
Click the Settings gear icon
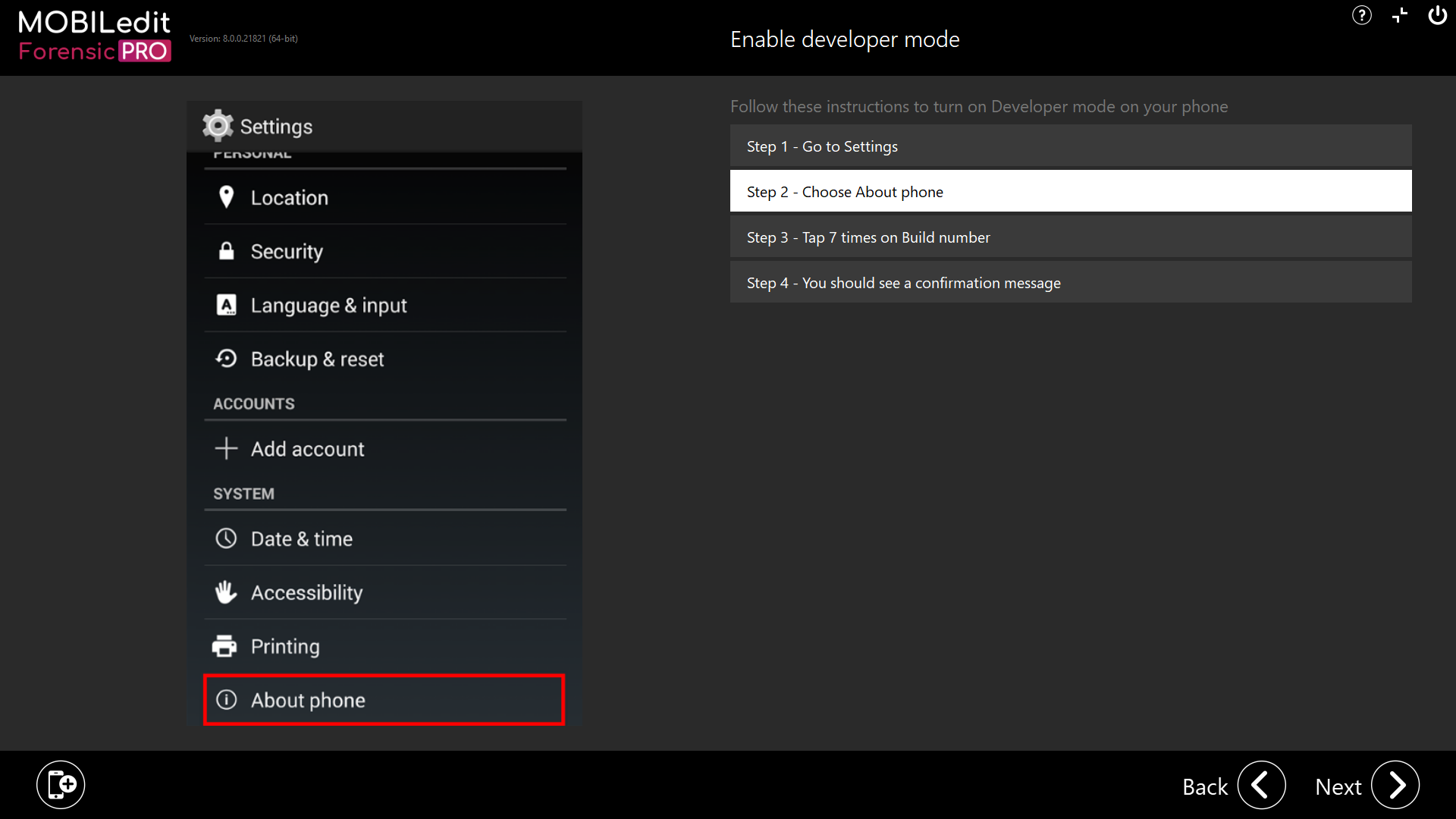coord(218,126)
